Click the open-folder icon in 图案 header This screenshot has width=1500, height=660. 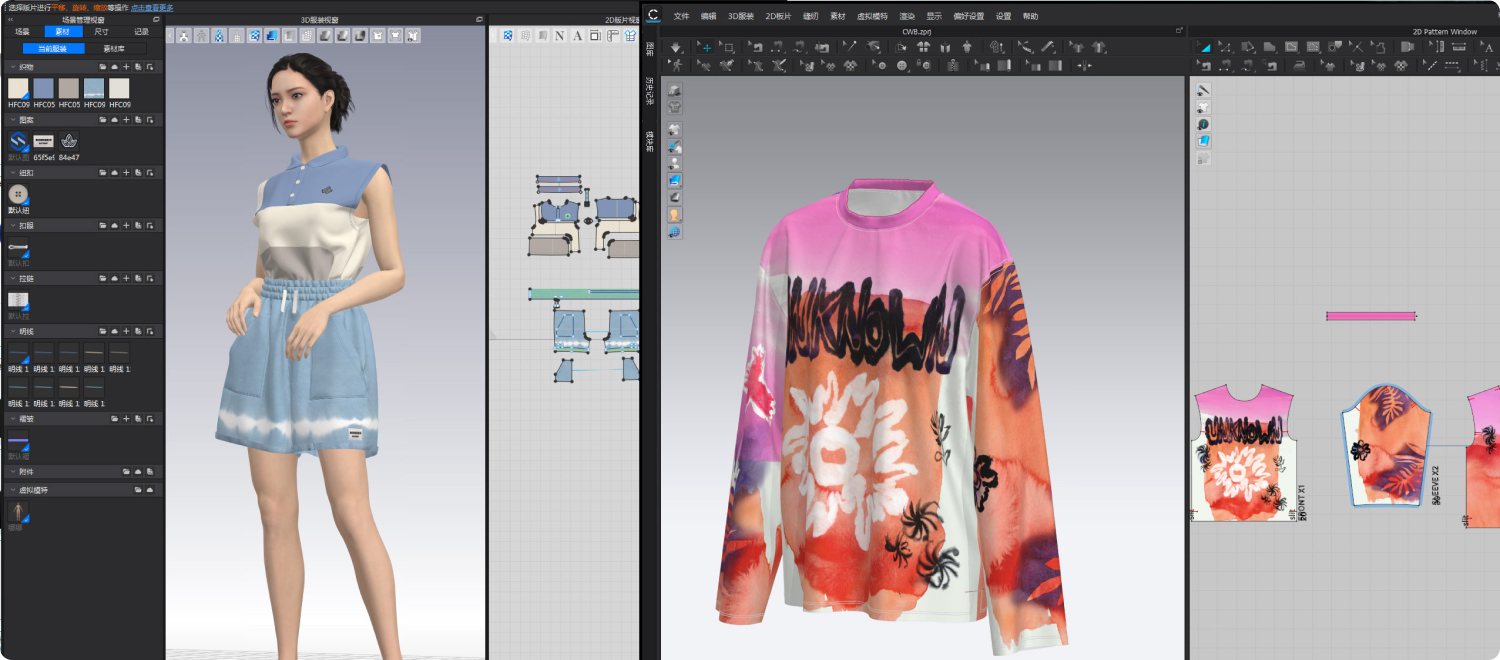pyautogui.click(x=102, y=120)
